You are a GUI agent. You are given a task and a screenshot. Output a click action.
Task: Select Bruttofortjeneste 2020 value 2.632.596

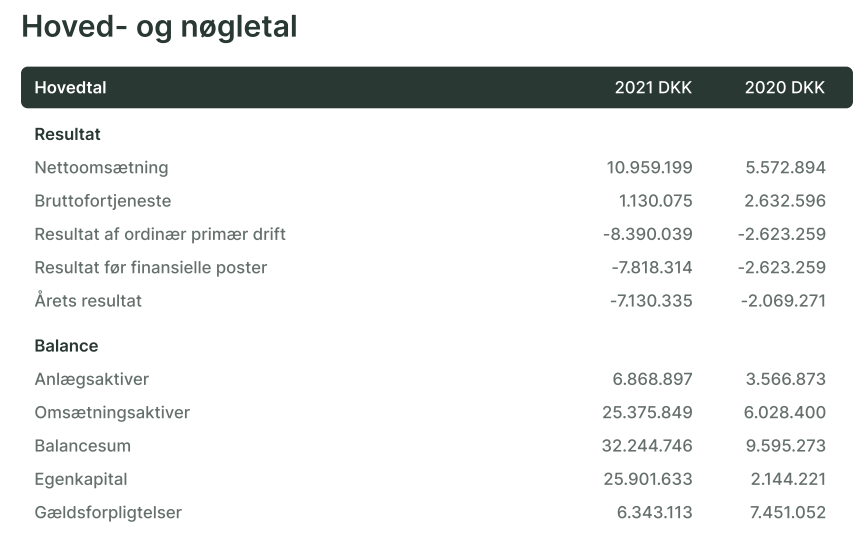785,200
